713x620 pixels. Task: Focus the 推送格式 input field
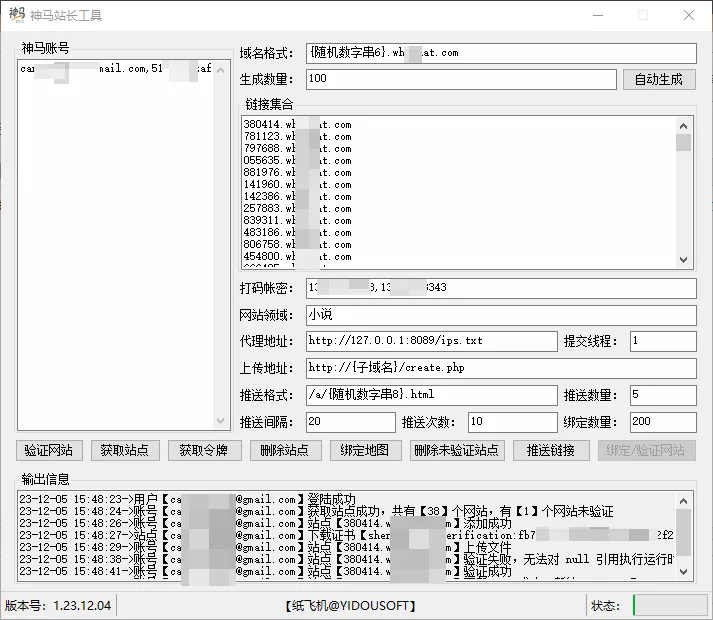pos(432,395)
